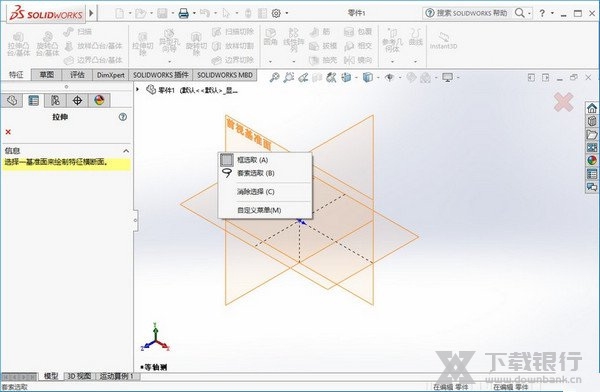The height and width of the screenshot is (392, 600).
Task: Switch to the FeatureManager design tree tab
Action: [x=12, y=101]
